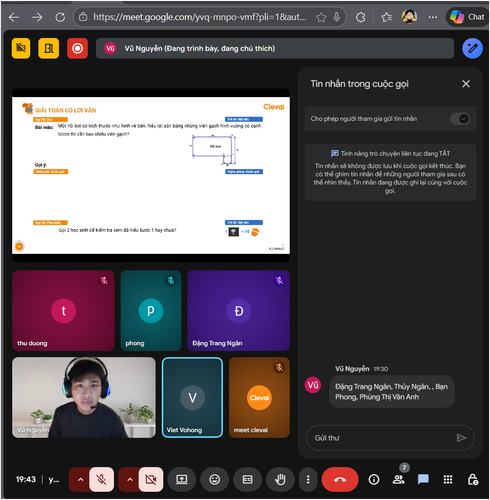This screenshot has height=500, width=490.
Task: Click the red record button
Action: click(x=77, y=48)
